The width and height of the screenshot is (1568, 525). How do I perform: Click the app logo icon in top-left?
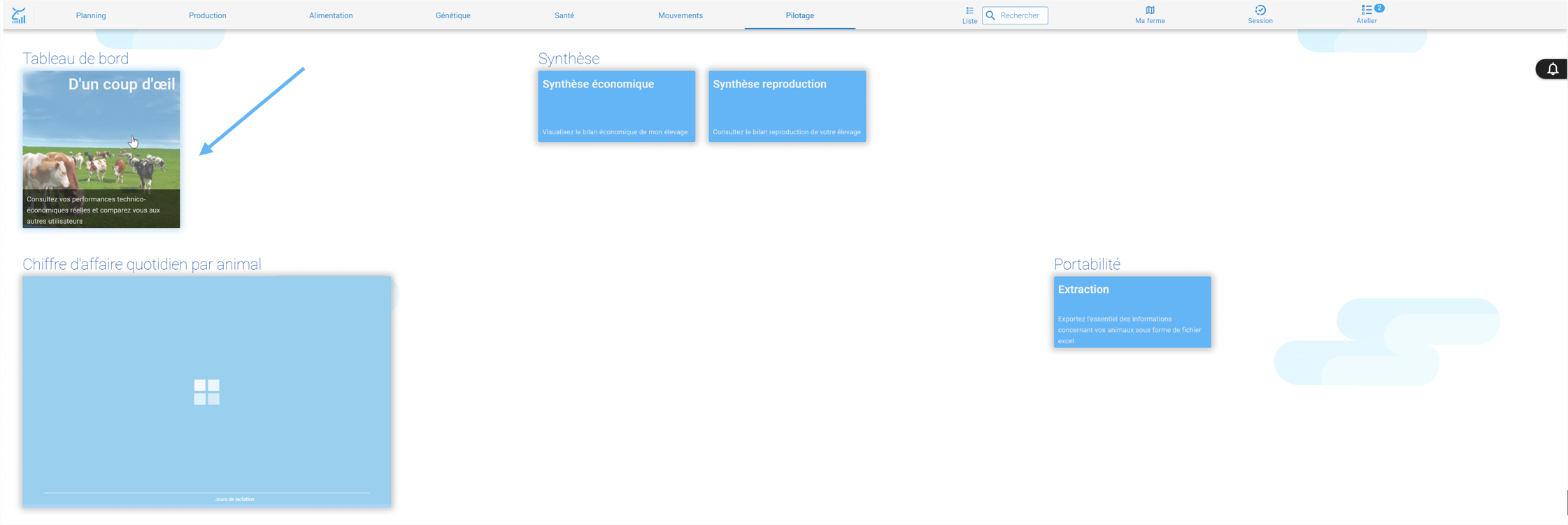[x=19, y=15]
